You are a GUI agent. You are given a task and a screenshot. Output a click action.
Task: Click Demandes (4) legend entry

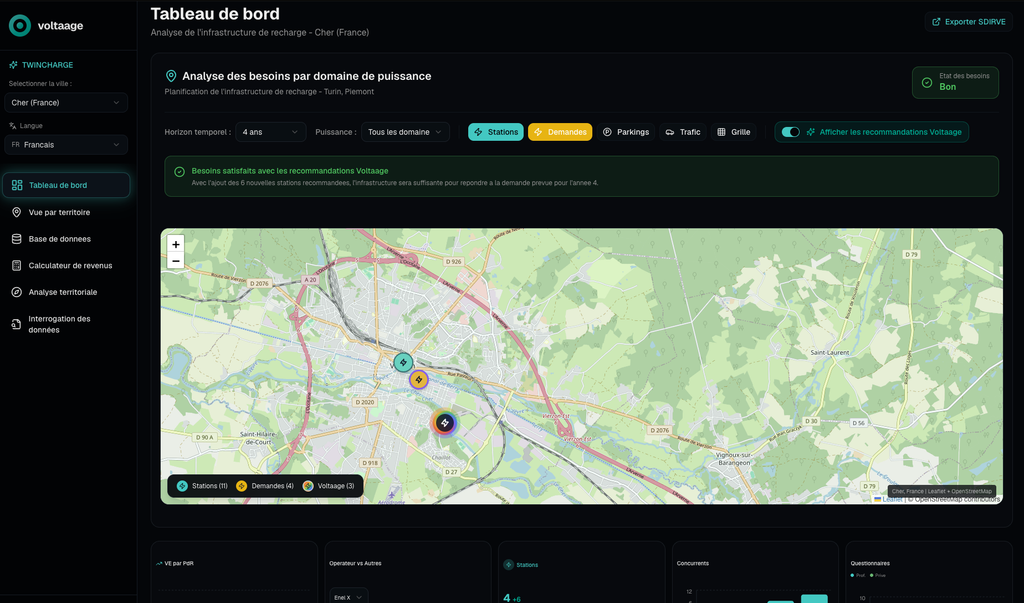(265, 486)
